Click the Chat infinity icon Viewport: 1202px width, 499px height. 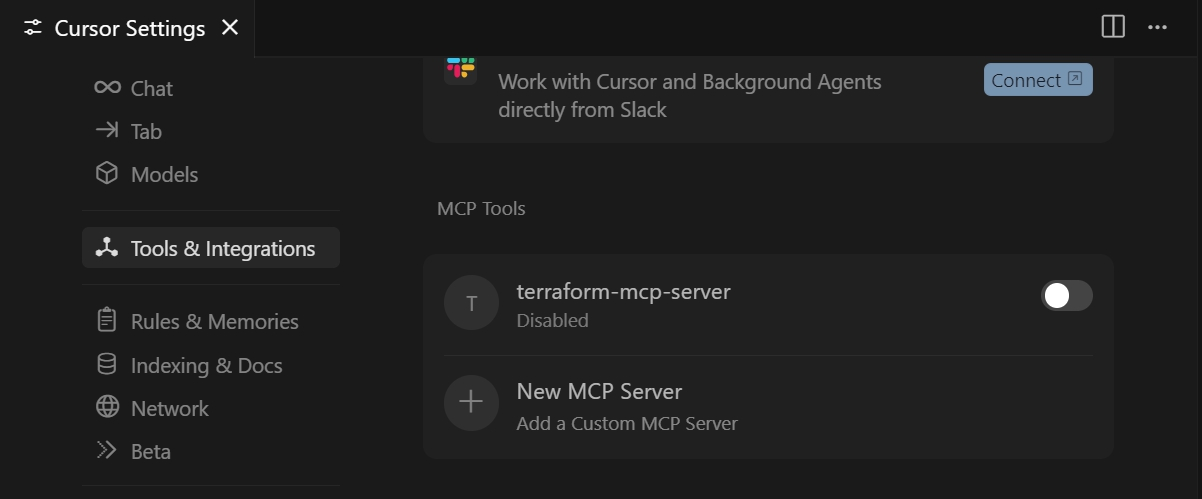[107, 88]
